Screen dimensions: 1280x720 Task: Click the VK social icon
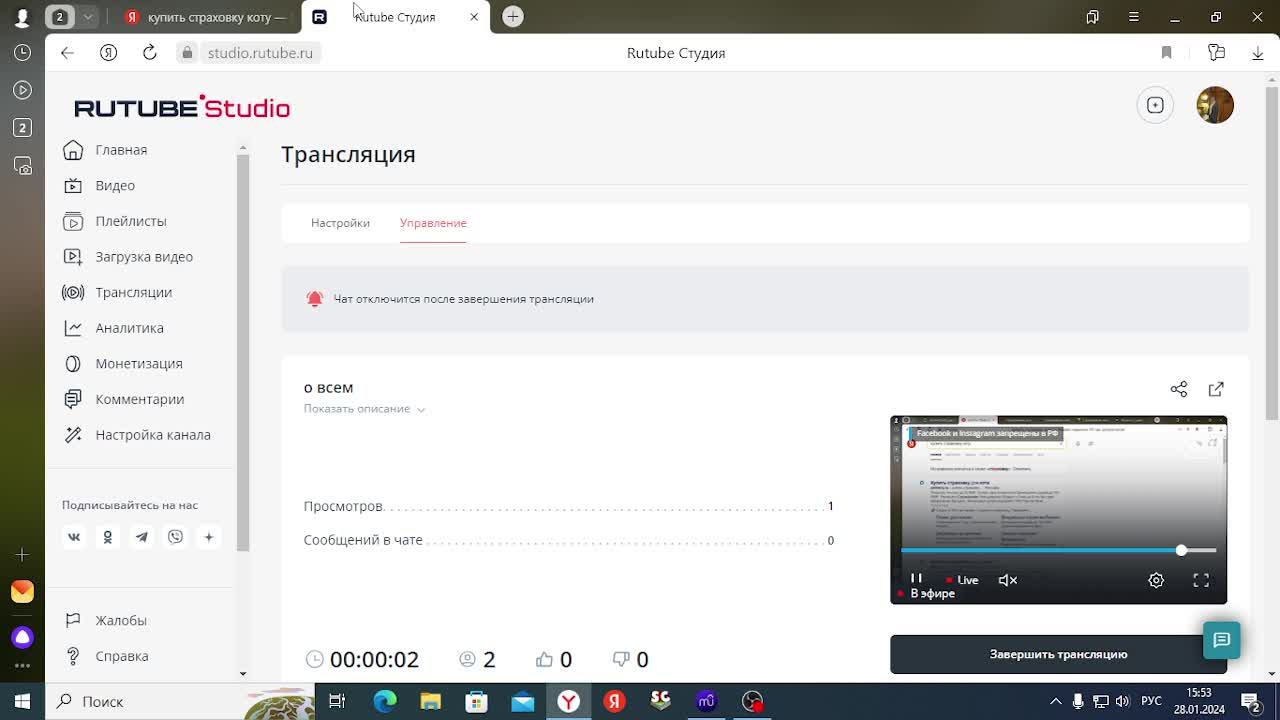[x=74, y=537]
